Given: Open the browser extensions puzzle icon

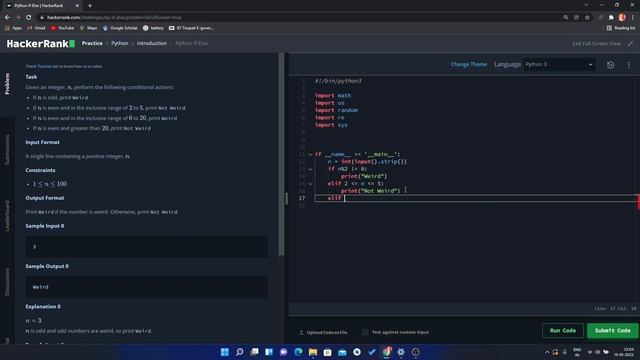Looking at the screenshot, I should [x=611, y=18].
